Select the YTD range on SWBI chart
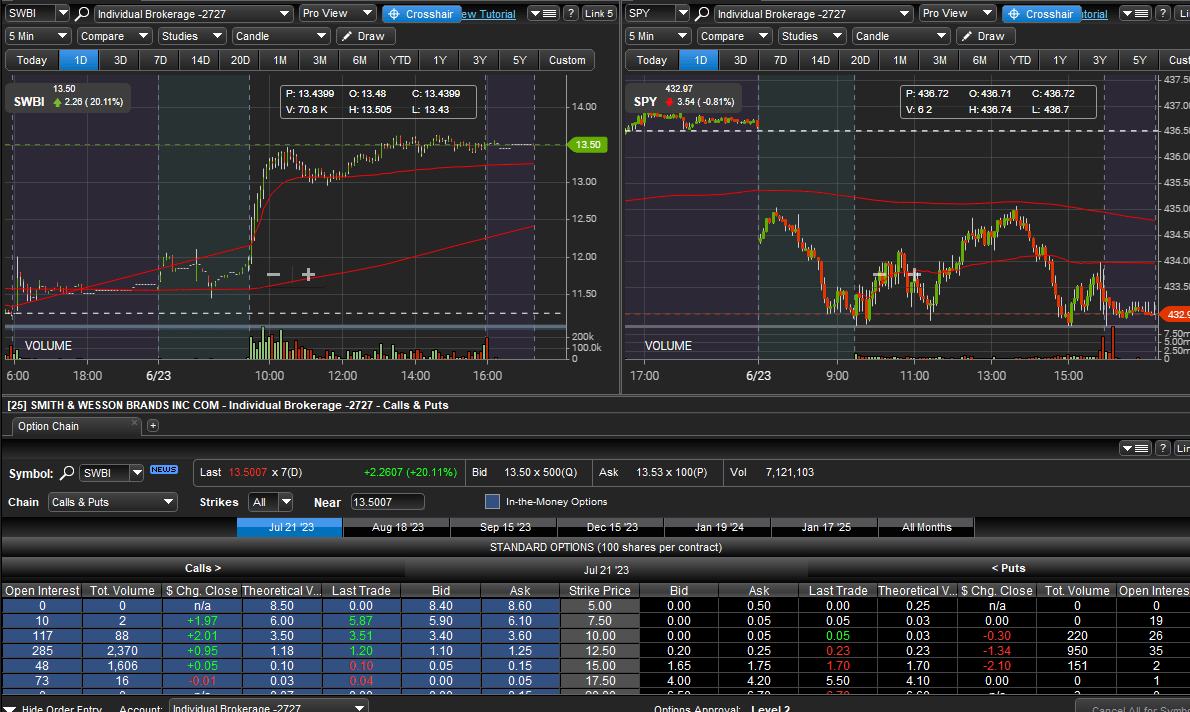 [400, 60]
